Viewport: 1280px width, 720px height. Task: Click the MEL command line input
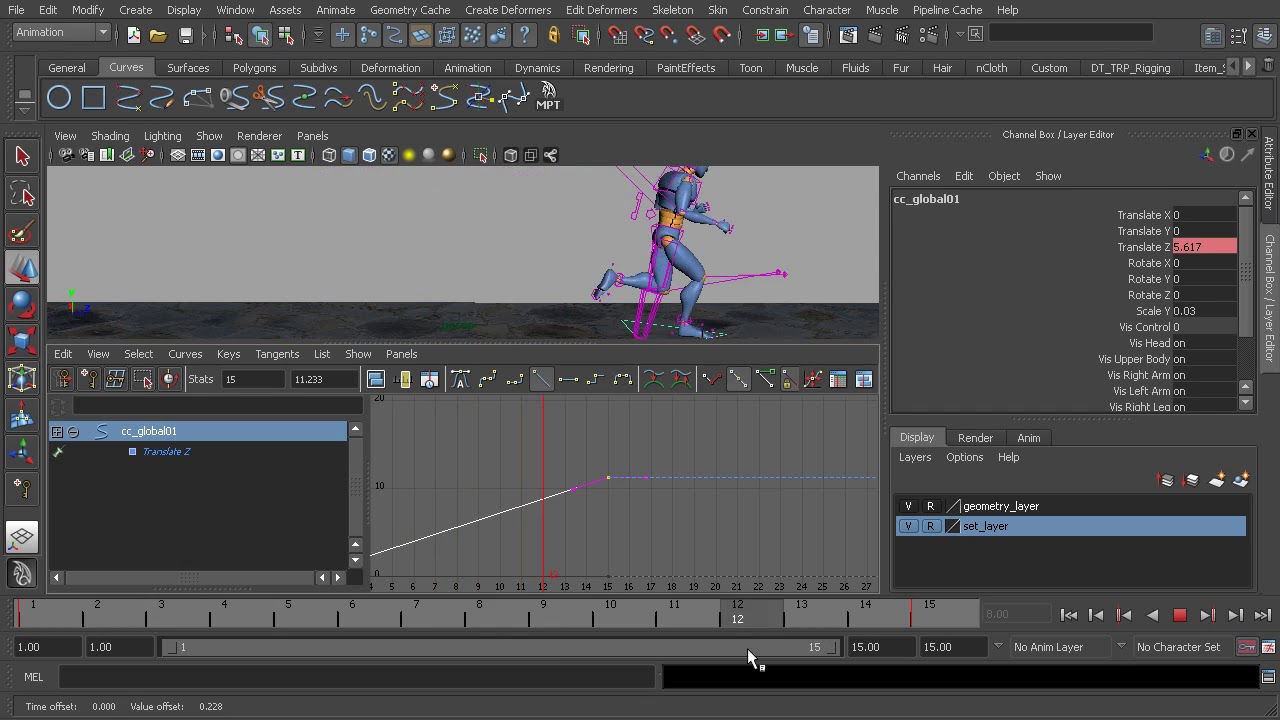coord(356,678)
